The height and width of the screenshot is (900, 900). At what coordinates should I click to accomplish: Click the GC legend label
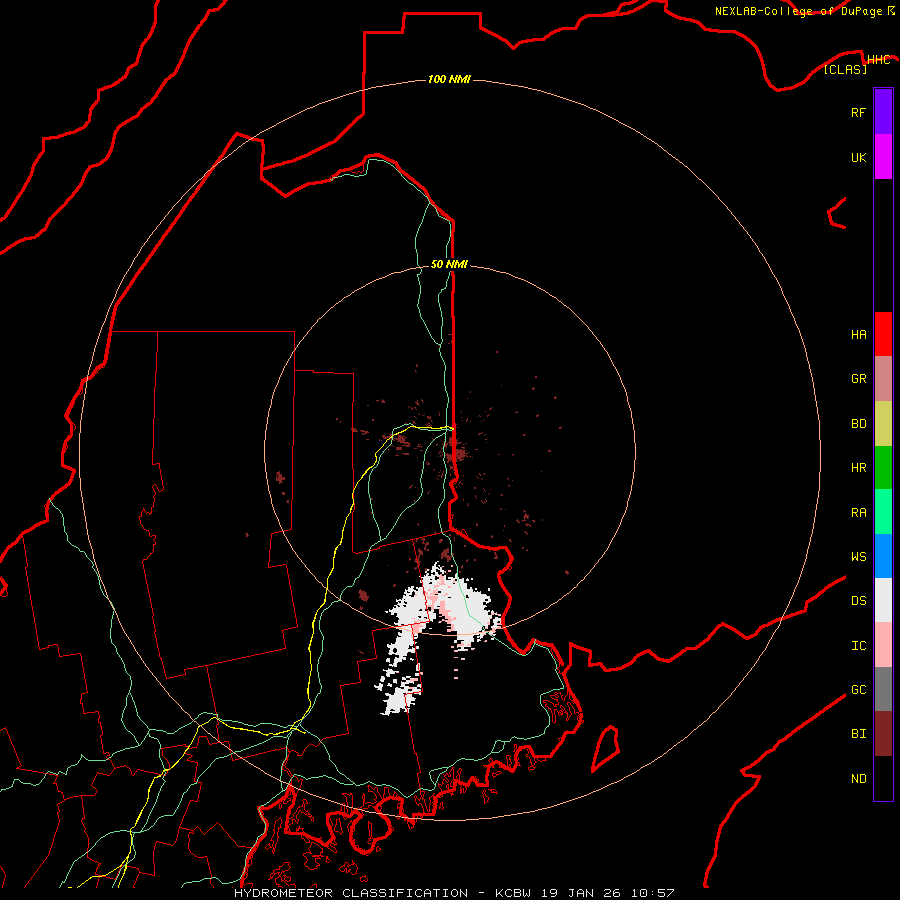pos(858,690)
